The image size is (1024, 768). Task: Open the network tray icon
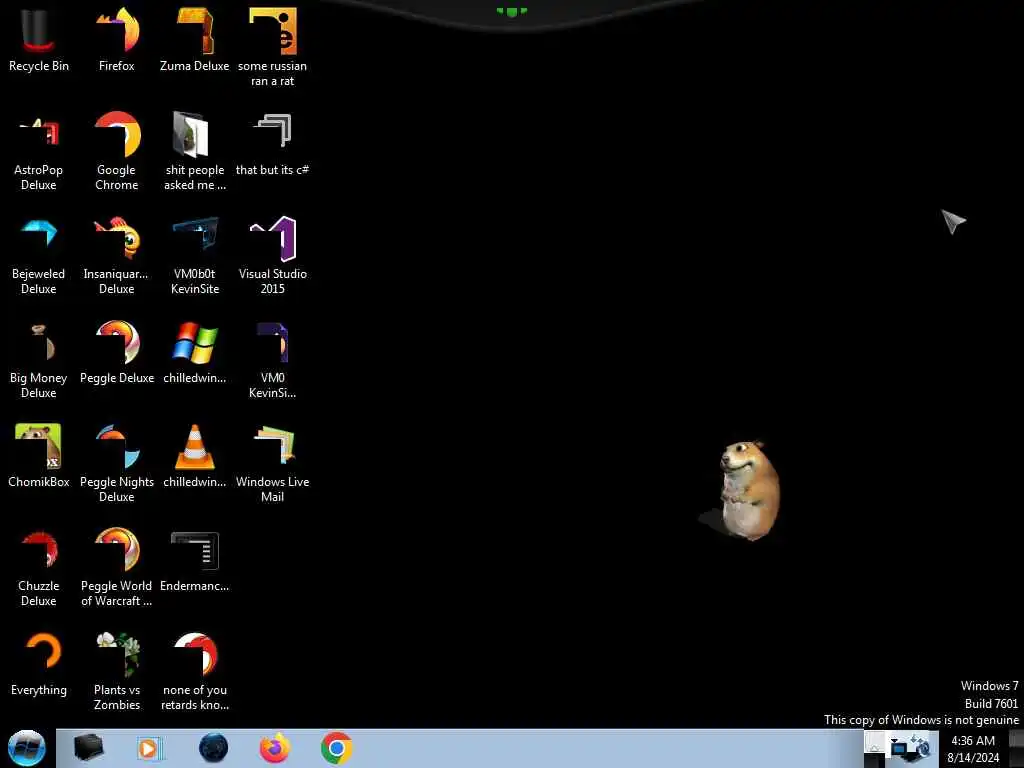click(x=900, y=746)
